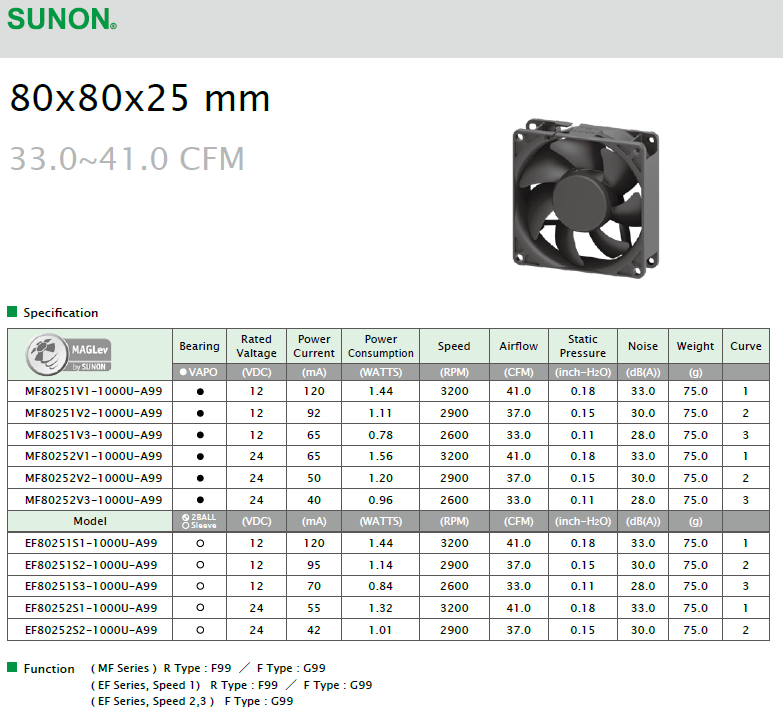783x711 pixels.
Task: Click the filled bearing dot for MF80252V3-1000U-A99
Action: [x=200, y=500]
